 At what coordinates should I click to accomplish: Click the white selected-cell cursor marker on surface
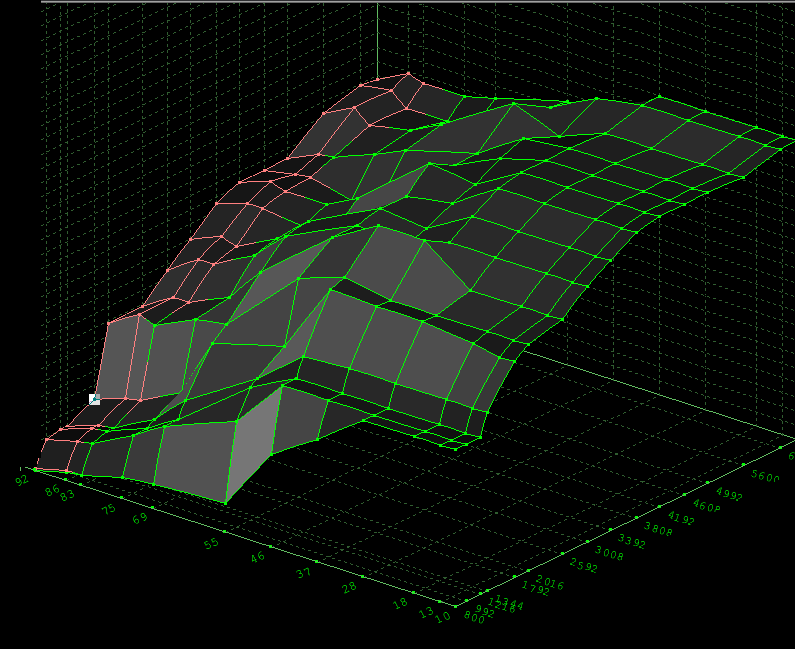(x=94, y=400)
